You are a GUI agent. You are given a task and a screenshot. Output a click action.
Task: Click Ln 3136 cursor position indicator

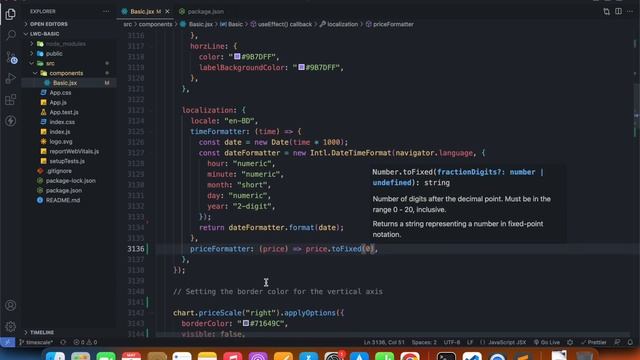[x=384, y=342]
